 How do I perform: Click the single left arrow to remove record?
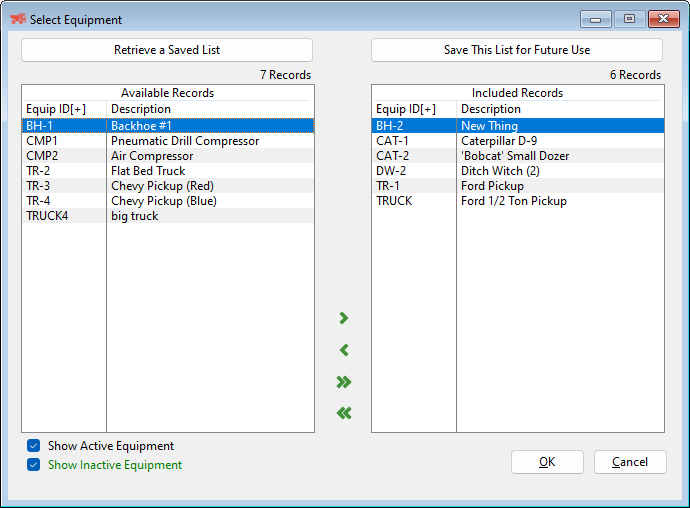(344, 350)
